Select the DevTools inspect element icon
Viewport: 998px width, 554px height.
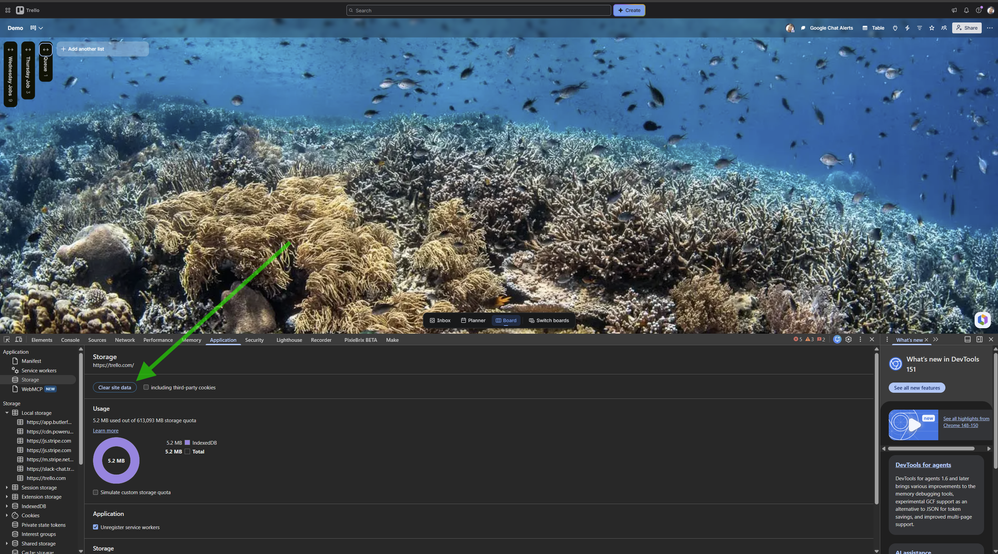coord(7,339)
